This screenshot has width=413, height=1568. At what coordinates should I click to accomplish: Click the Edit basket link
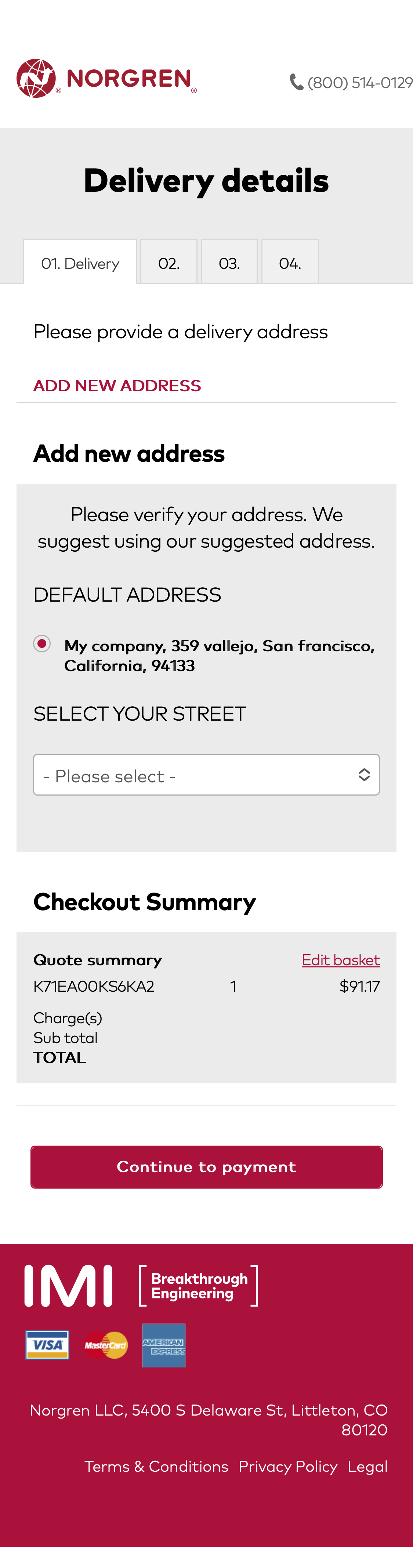341,960
